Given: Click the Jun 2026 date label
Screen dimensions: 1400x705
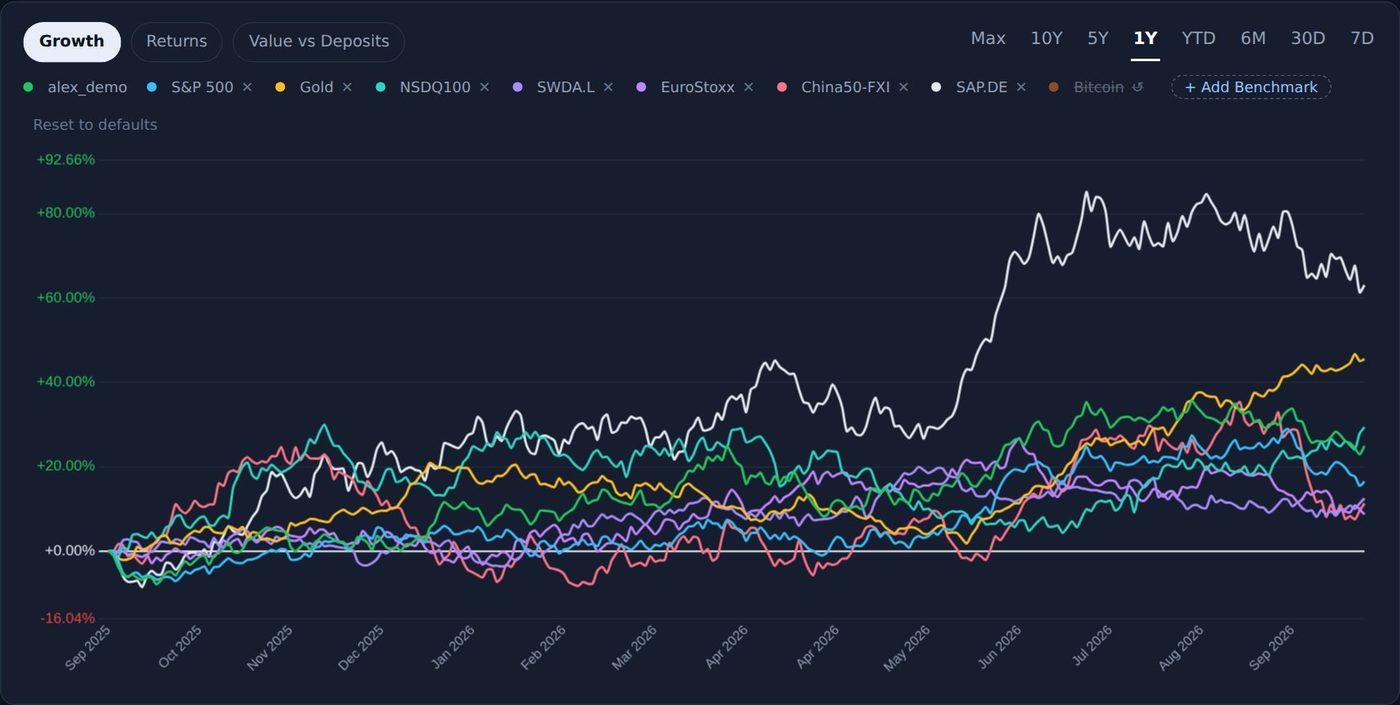Looking at the screenshot, I should click(x=998, y=647).
